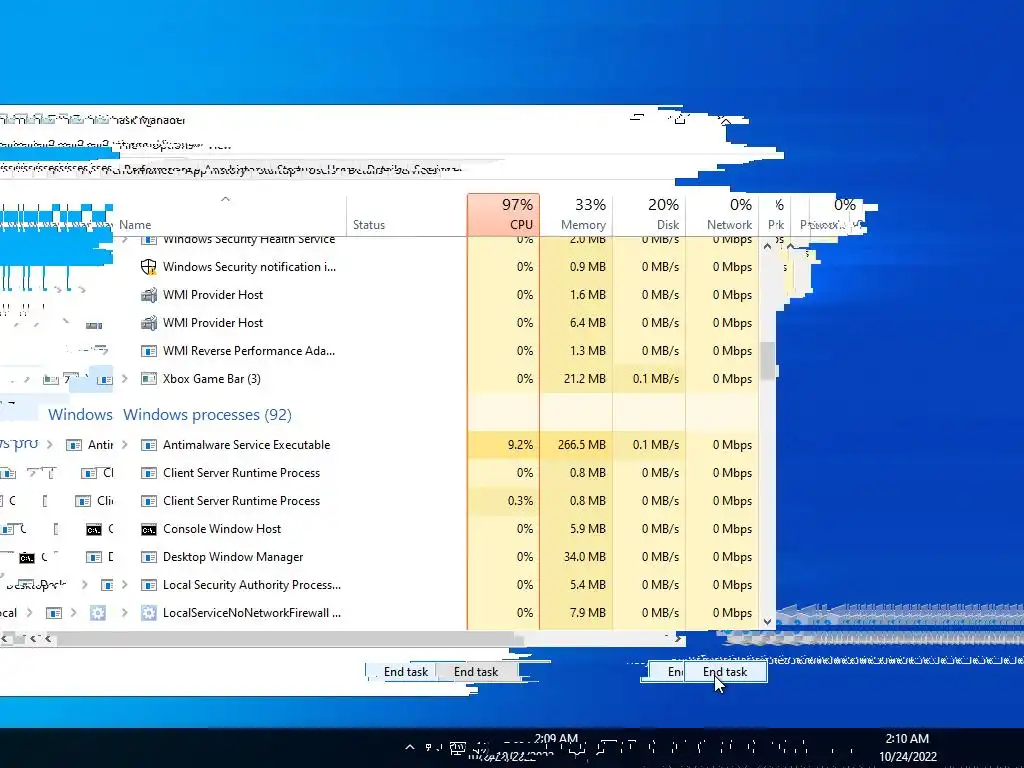Click the horizontal scrollbar right arrow

678,639
